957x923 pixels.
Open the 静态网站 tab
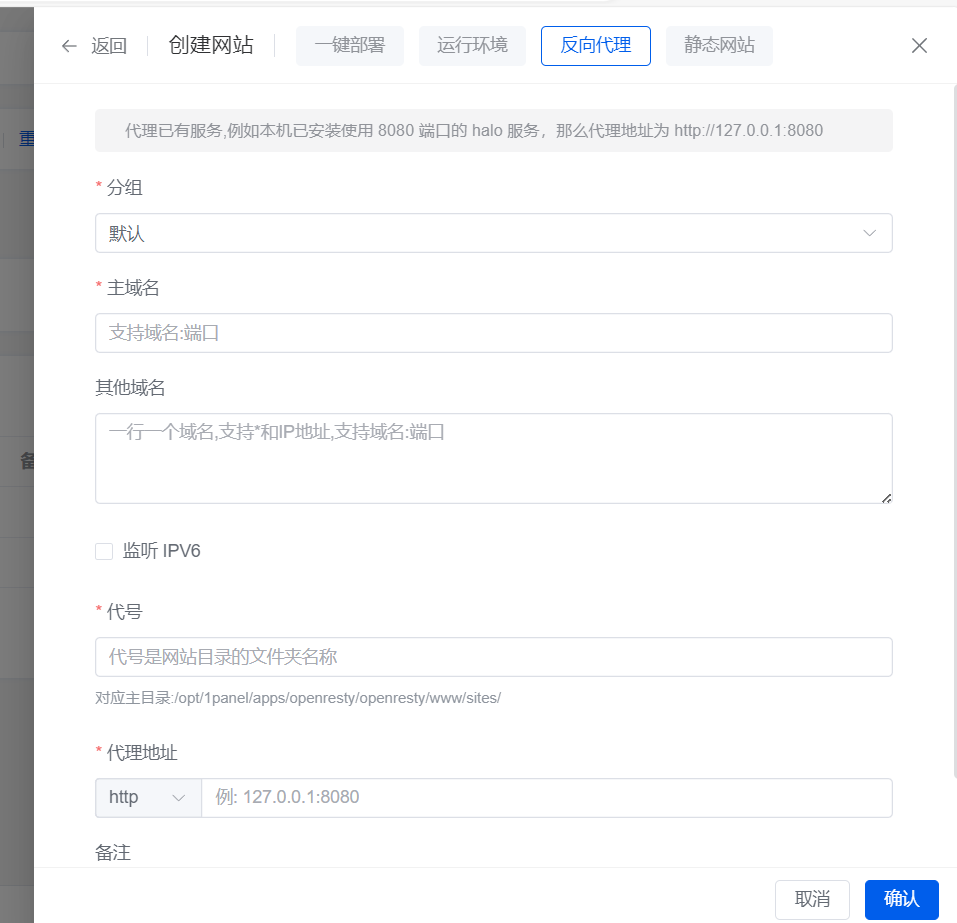[719, 45]
